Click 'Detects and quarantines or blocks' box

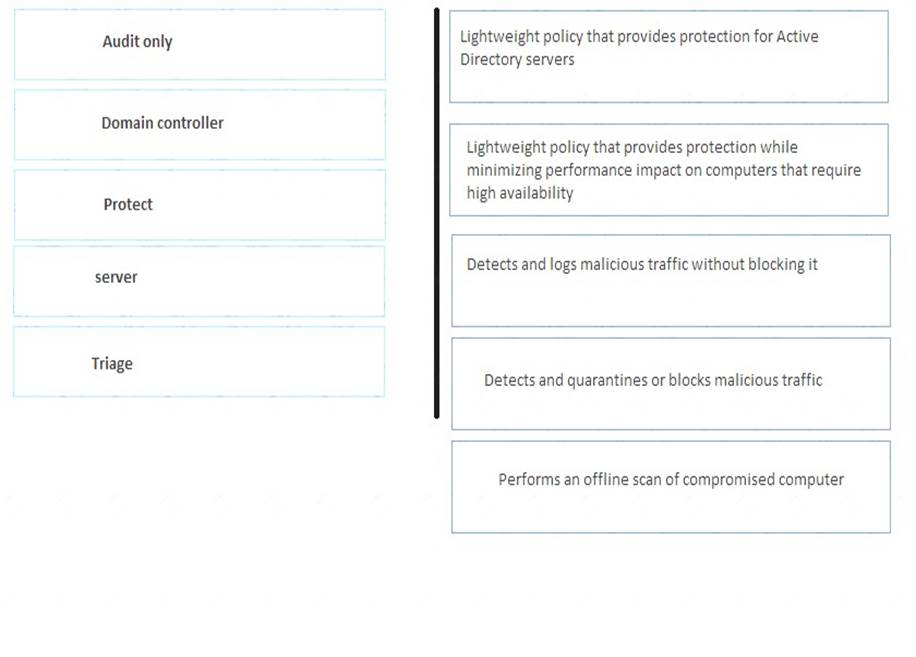[671, 384]
